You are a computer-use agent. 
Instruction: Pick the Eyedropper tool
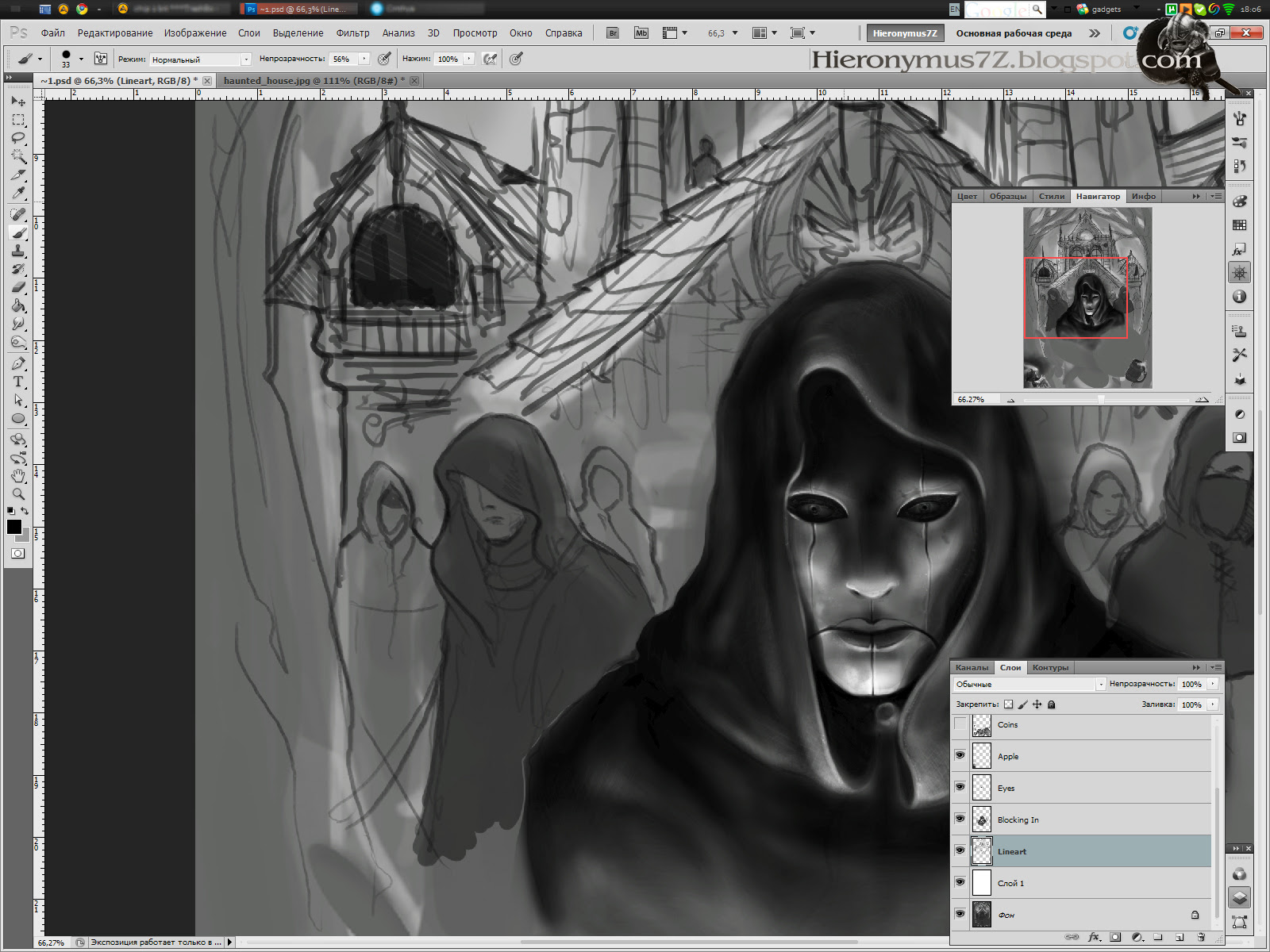point(17,193)
